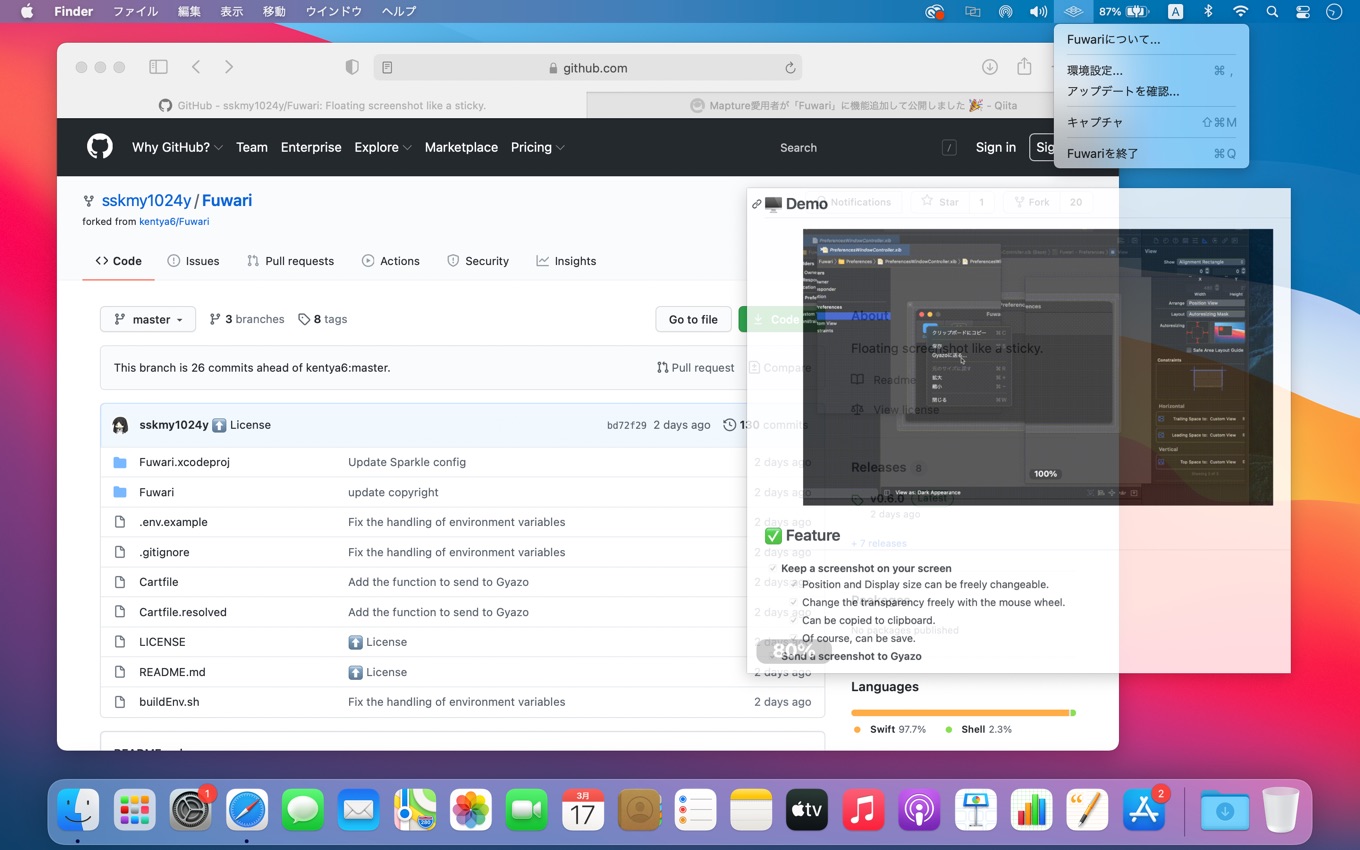Image resolution: width=1360 pixels, height=850 pixels.
Task: Choose Fuwariについて… from the menu
Action: pos(1151,40)
